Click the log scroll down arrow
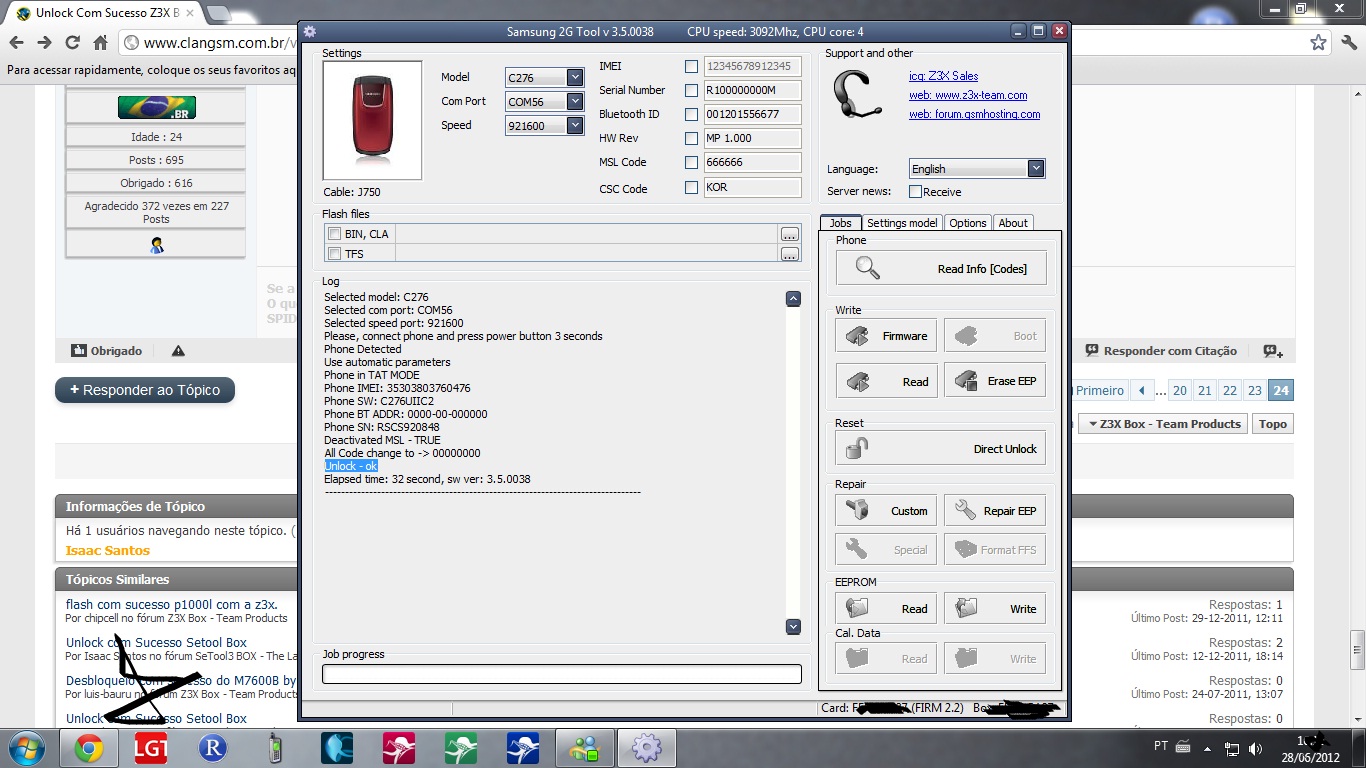1366x768 pixels. tap(793, 627)
